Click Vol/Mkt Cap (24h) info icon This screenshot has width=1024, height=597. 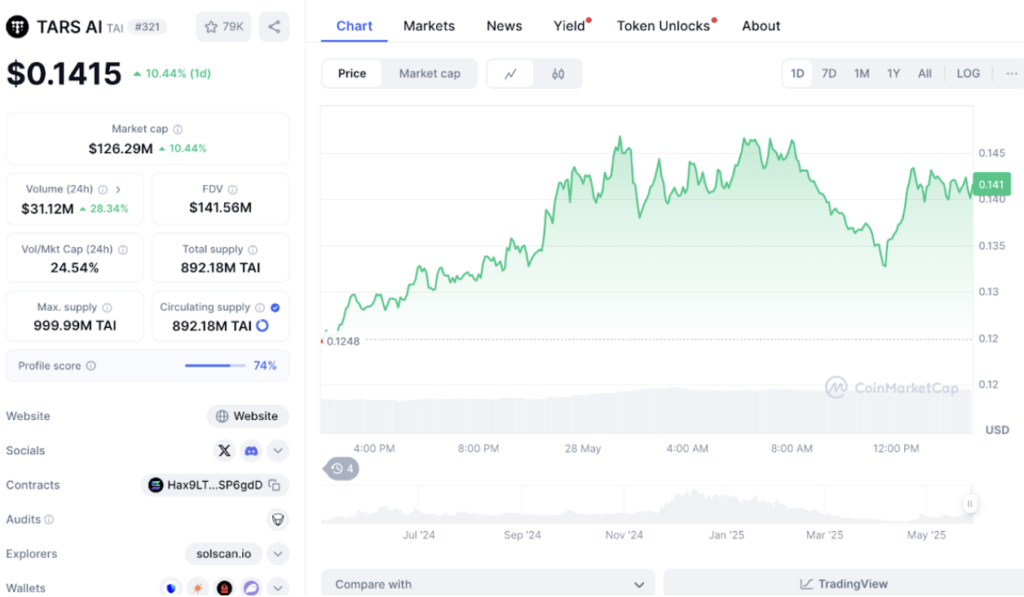point(123,250)
